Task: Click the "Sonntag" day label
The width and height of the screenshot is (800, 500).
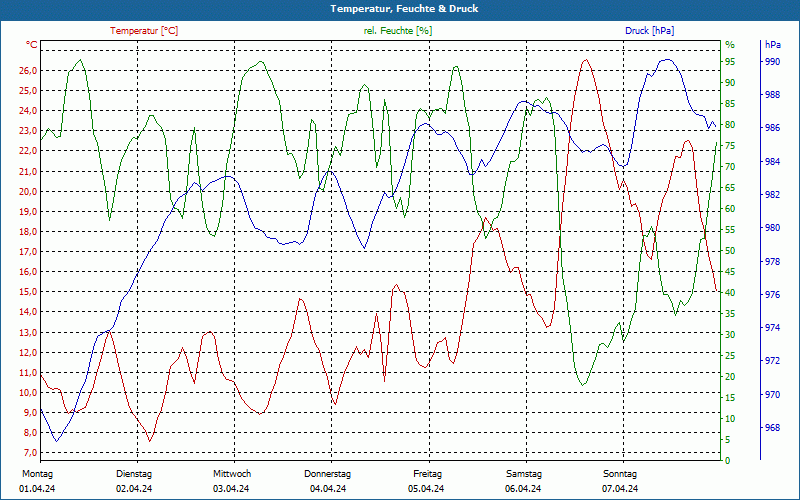Action: (620, 474)
